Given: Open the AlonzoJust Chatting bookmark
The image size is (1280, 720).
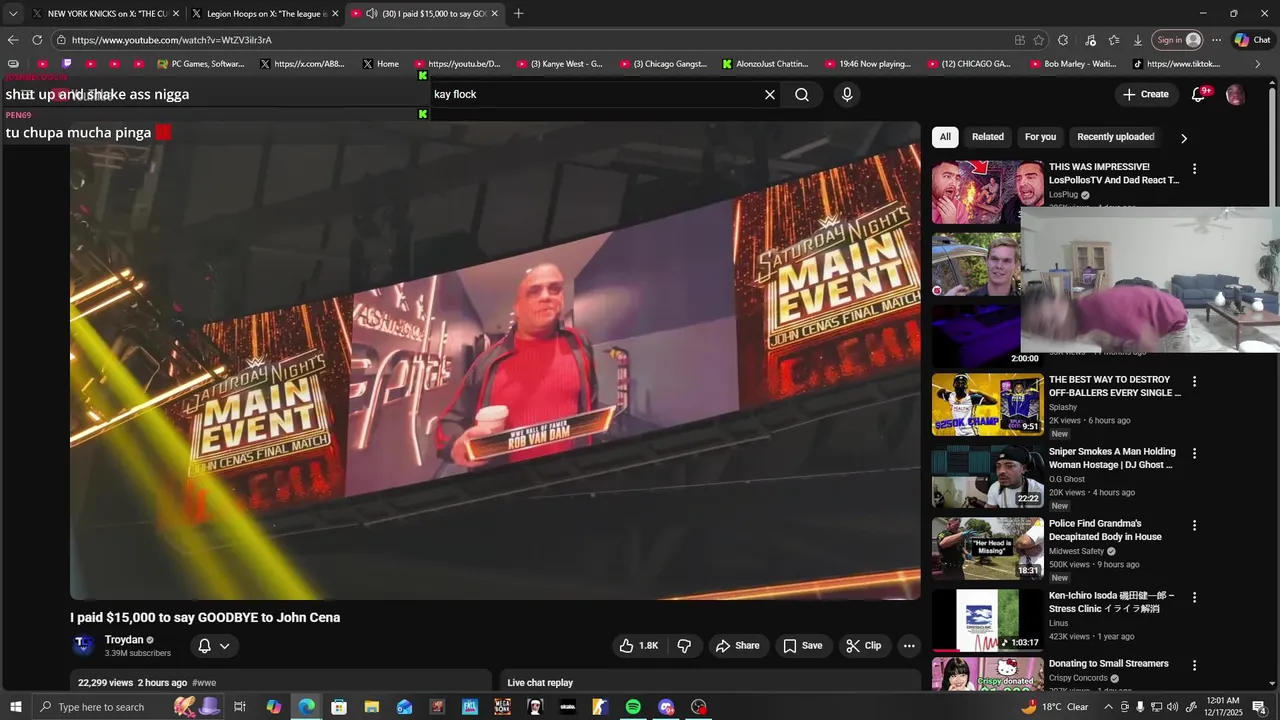Looking at the screenshot, I should click(x=765, y=64).
